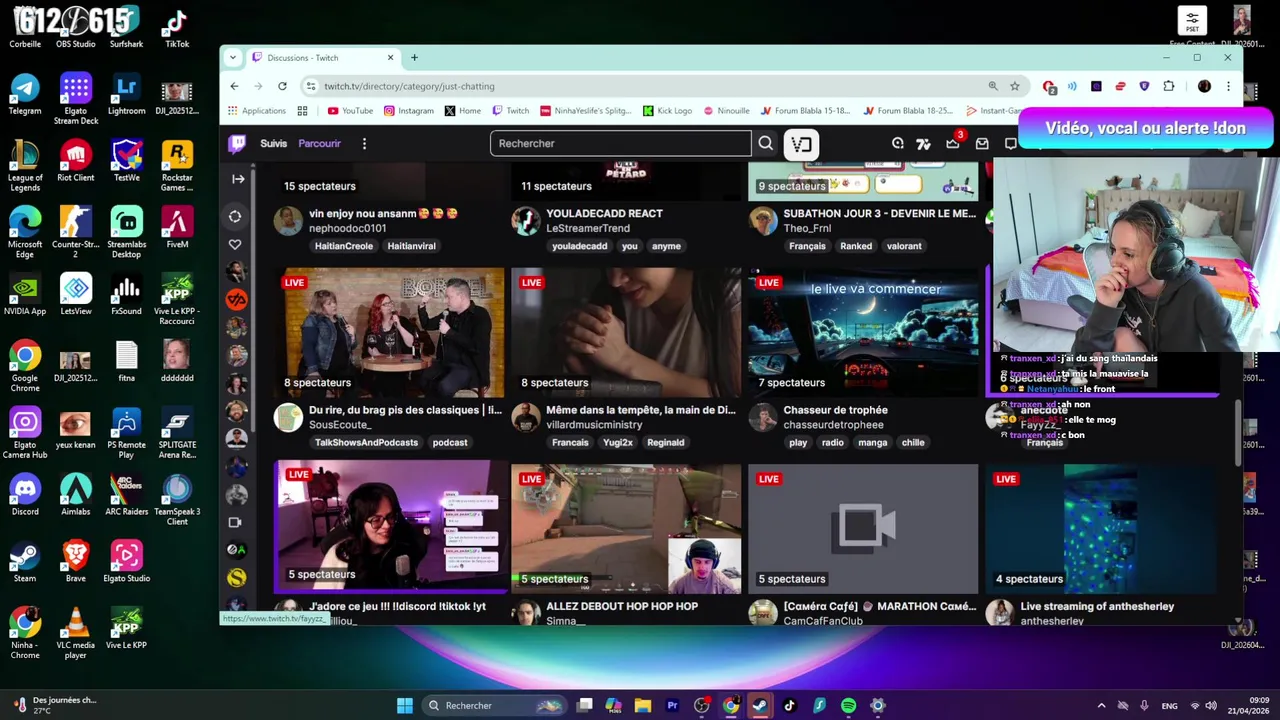The height and width of the screenshot is (720, 1280).
Task: Open Forum Blabla 15-18 bookmark
Action: (x=805, y=111)
